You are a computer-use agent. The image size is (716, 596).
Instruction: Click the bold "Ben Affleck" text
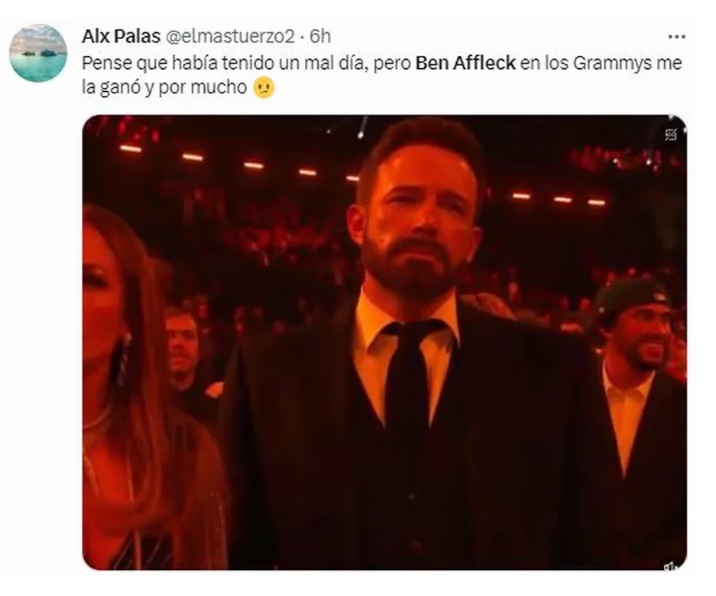463,63
